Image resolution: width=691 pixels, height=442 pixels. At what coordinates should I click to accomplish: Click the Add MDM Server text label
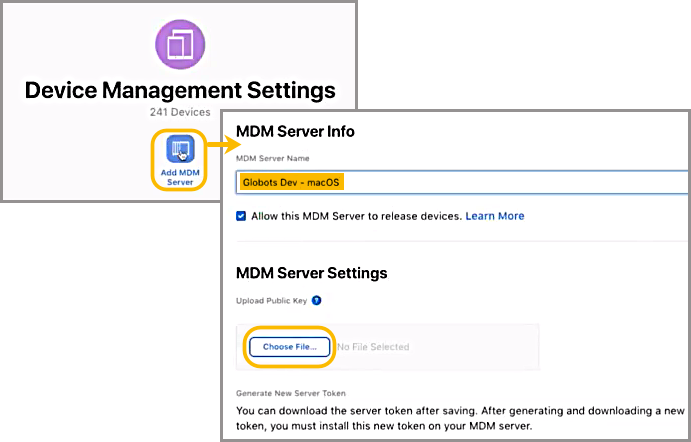pos(180,177)
